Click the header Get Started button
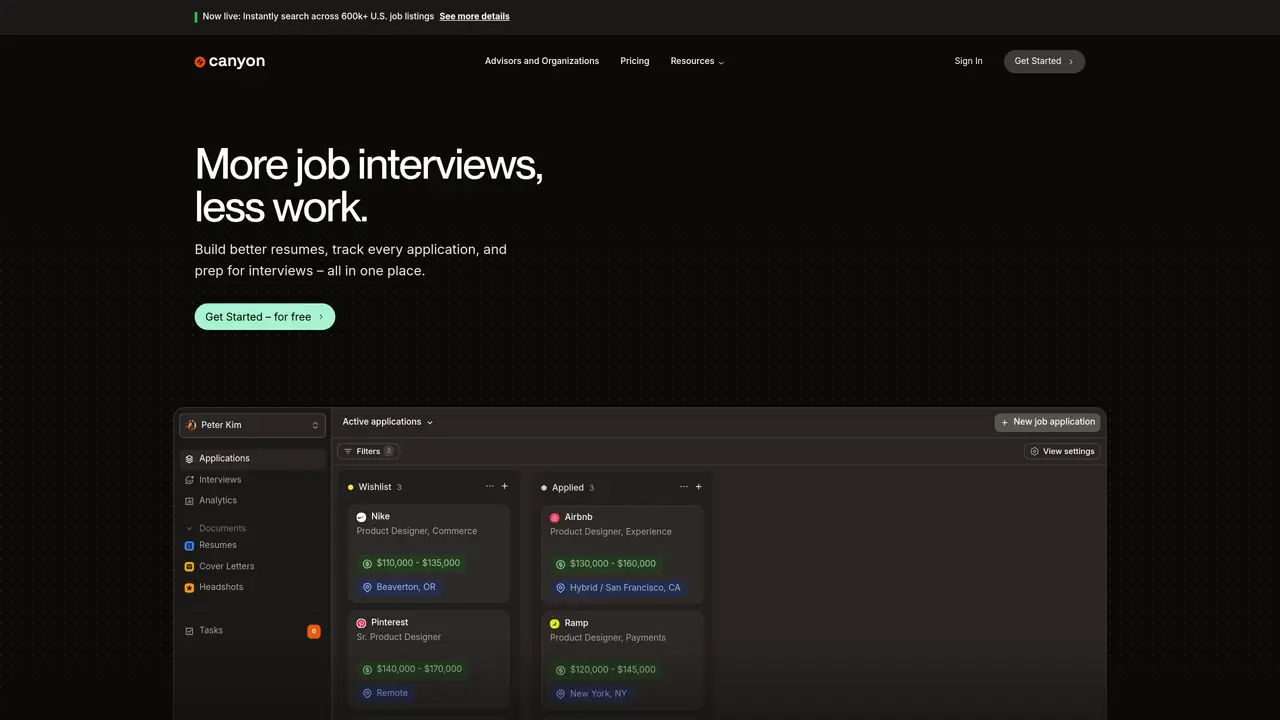The width and height of the screenshot is (1280, 720). pos(1044,62)
